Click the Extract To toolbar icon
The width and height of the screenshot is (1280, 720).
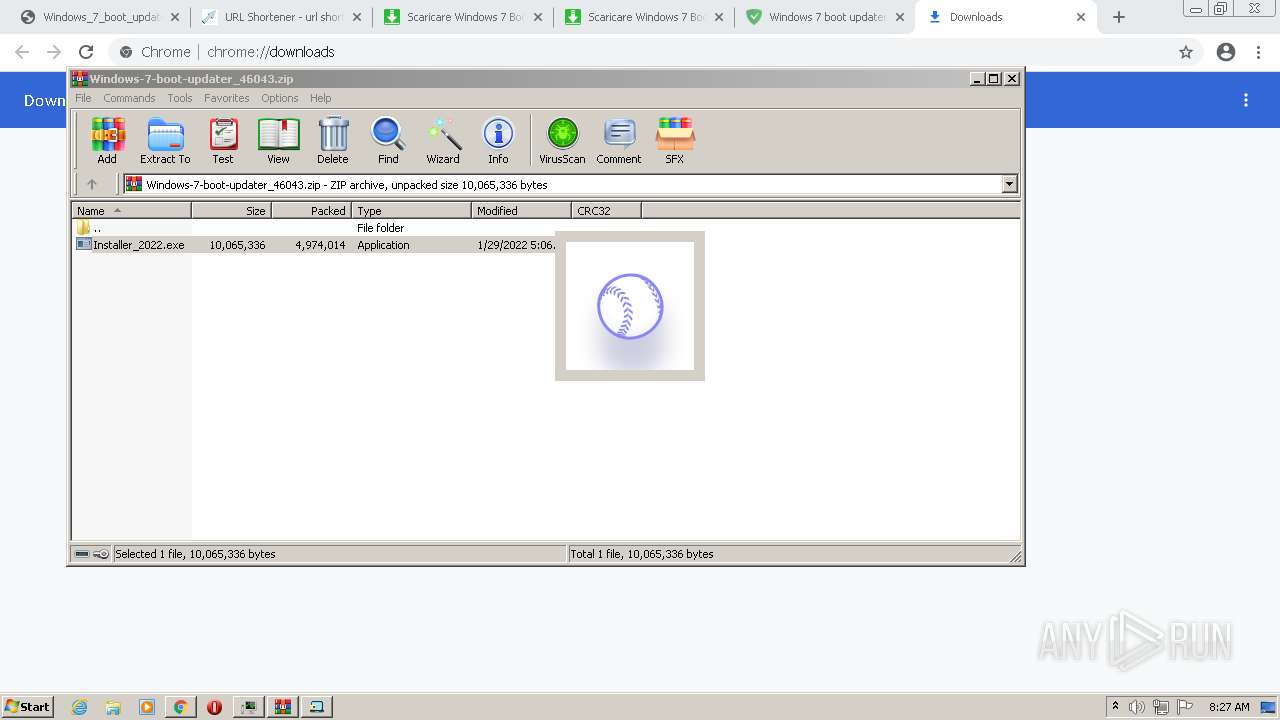(165, 140)
